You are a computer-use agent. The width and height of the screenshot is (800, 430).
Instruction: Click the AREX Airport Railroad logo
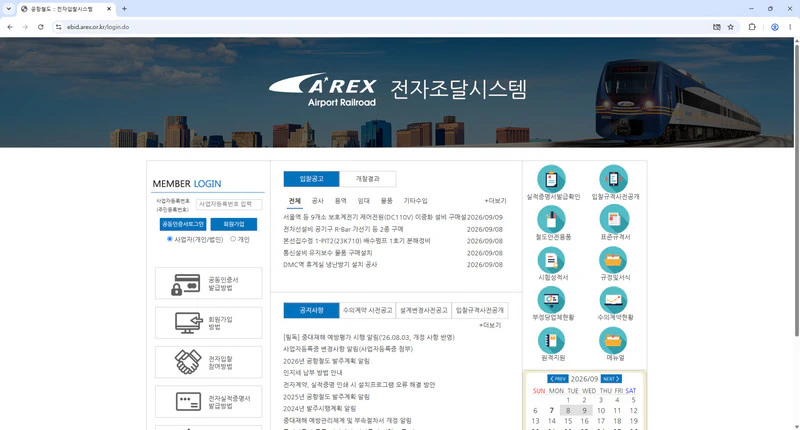pyautogui.click(x=322, y=90)
